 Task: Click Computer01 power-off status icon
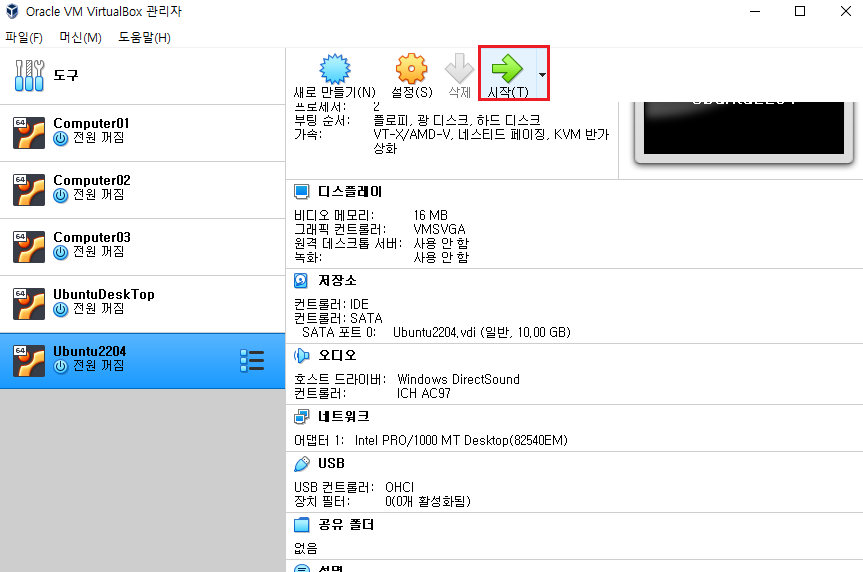[x=61, y=138]
